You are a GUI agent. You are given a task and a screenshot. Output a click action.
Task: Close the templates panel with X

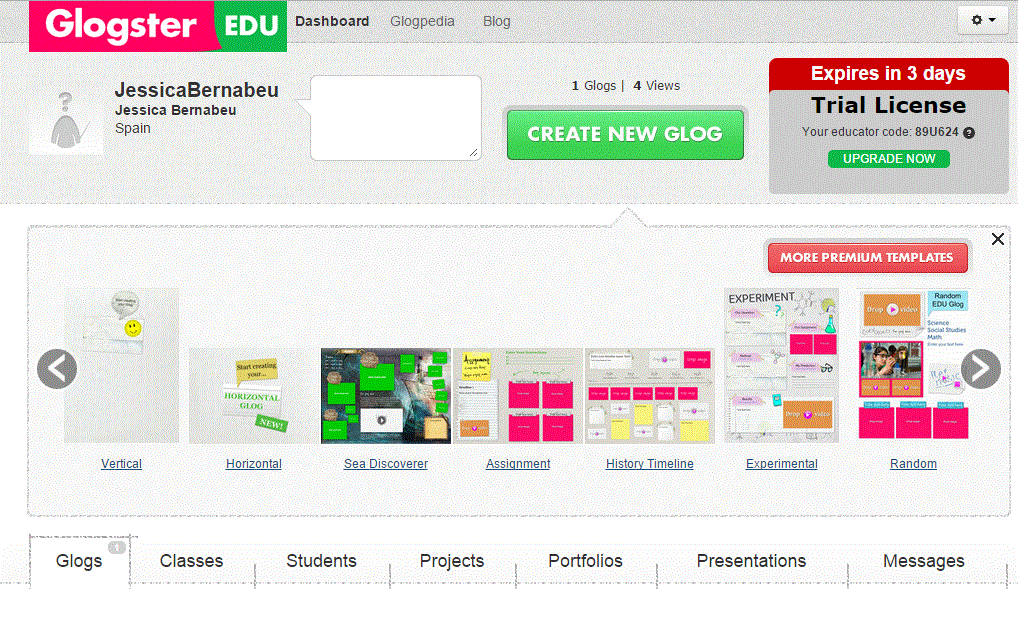pyautogui.click(x=998, y=239)
